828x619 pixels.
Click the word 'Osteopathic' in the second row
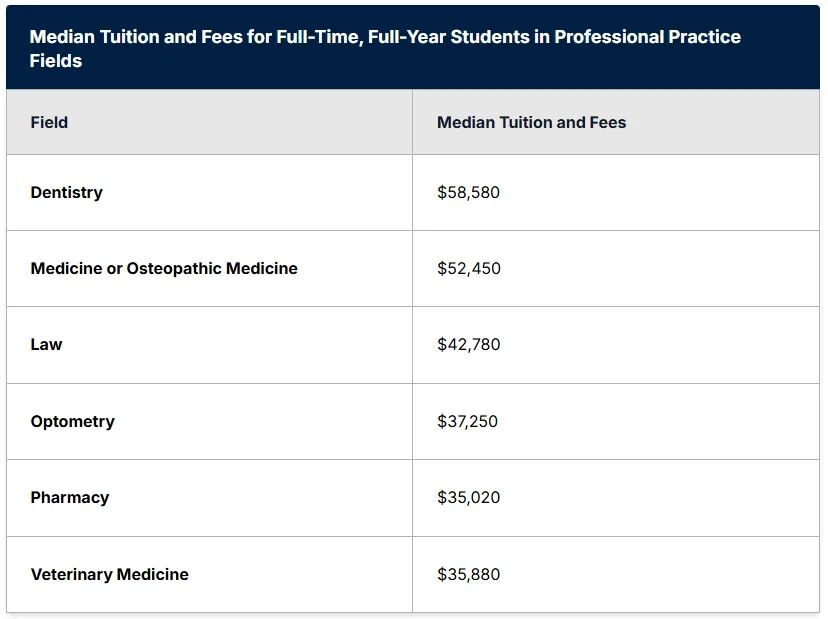point(174,268)
